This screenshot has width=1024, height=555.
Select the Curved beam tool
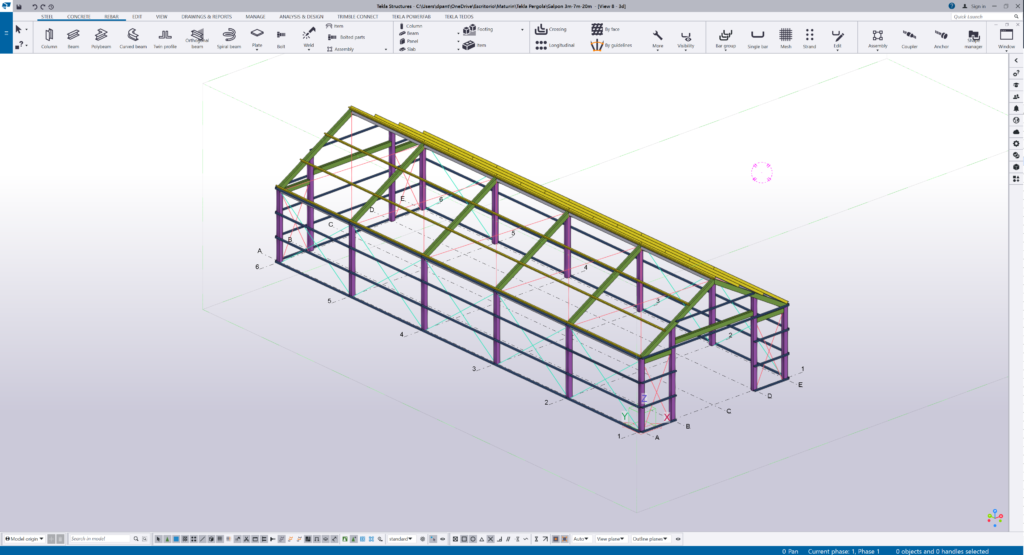[132, 37]
